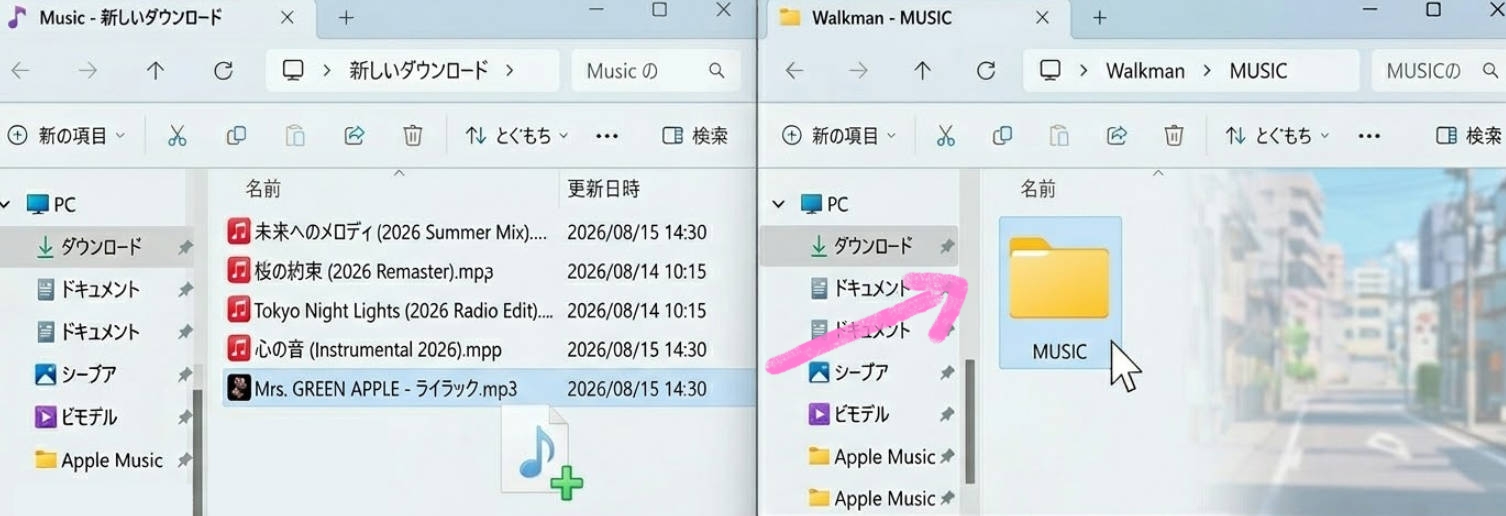The height and width of the screenshot is (516, 1506).
Task: Focus the MUSICの search field
Action: (1439, 71)
